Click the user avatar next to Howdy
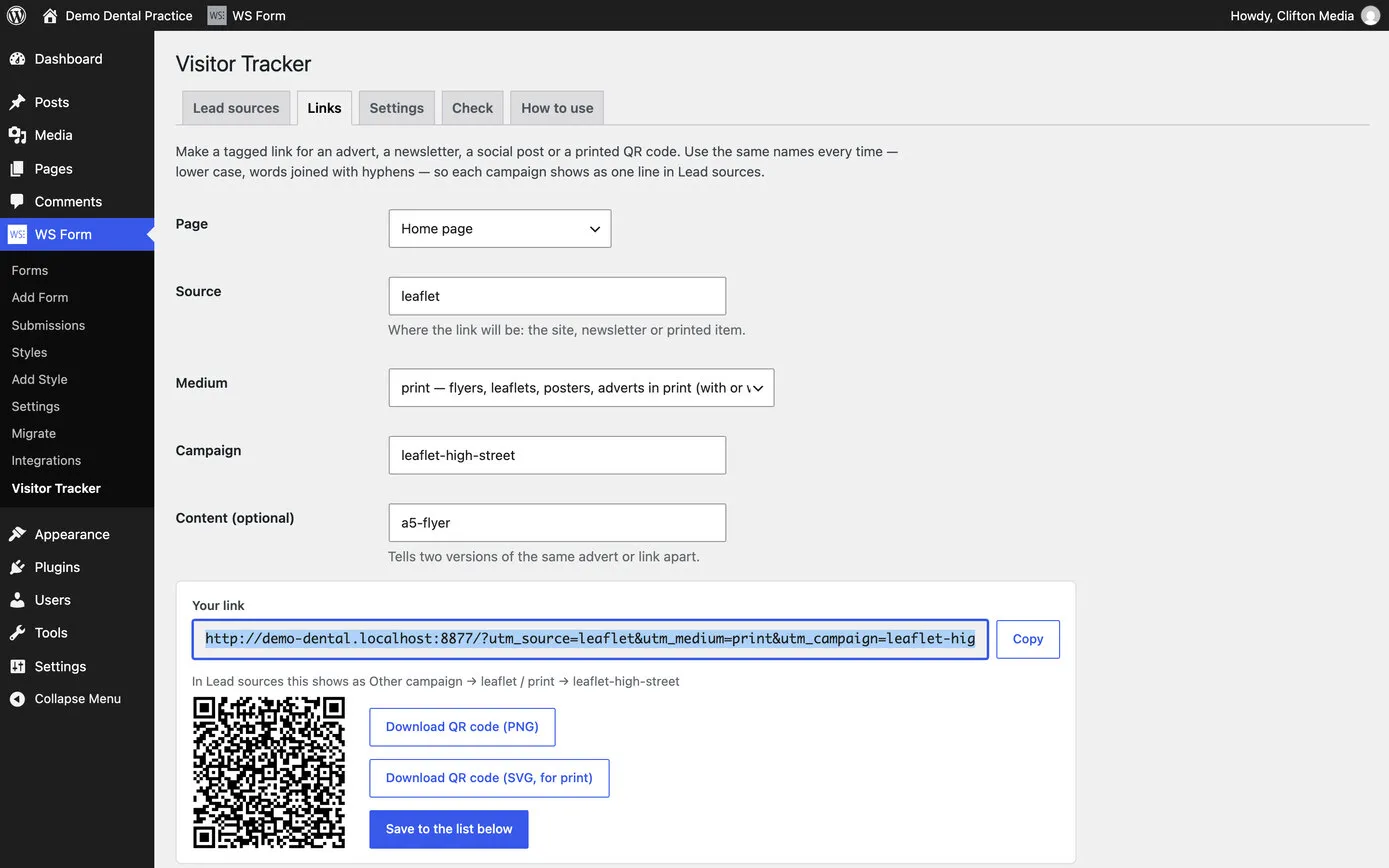This screenshot has height=868, width=1389. (1370, 15)
